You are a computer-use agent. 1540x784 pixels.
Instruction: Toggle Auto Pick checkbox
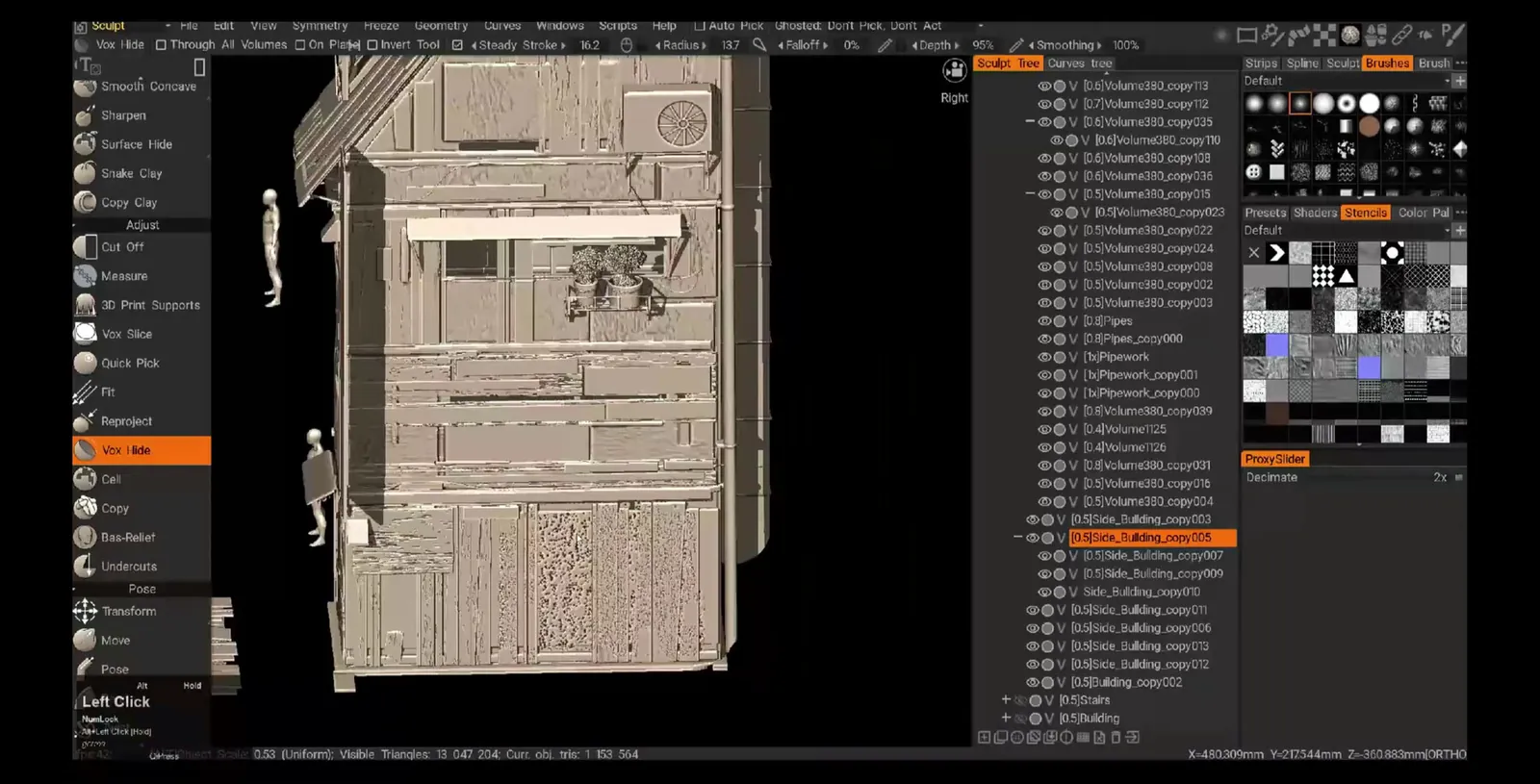pyautogui.click(x=700, y=26)
